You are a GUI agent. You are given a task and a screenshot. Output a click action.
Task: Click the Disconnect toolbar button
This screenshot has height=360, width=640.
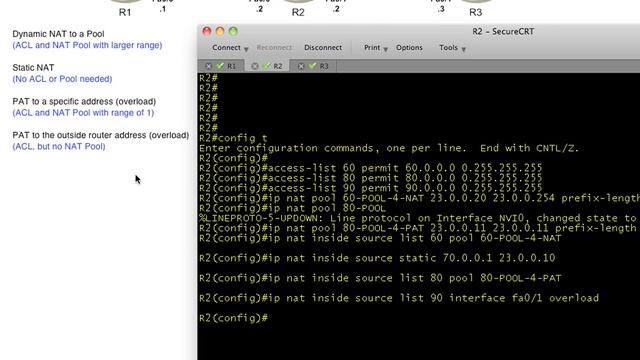point(323,48)
